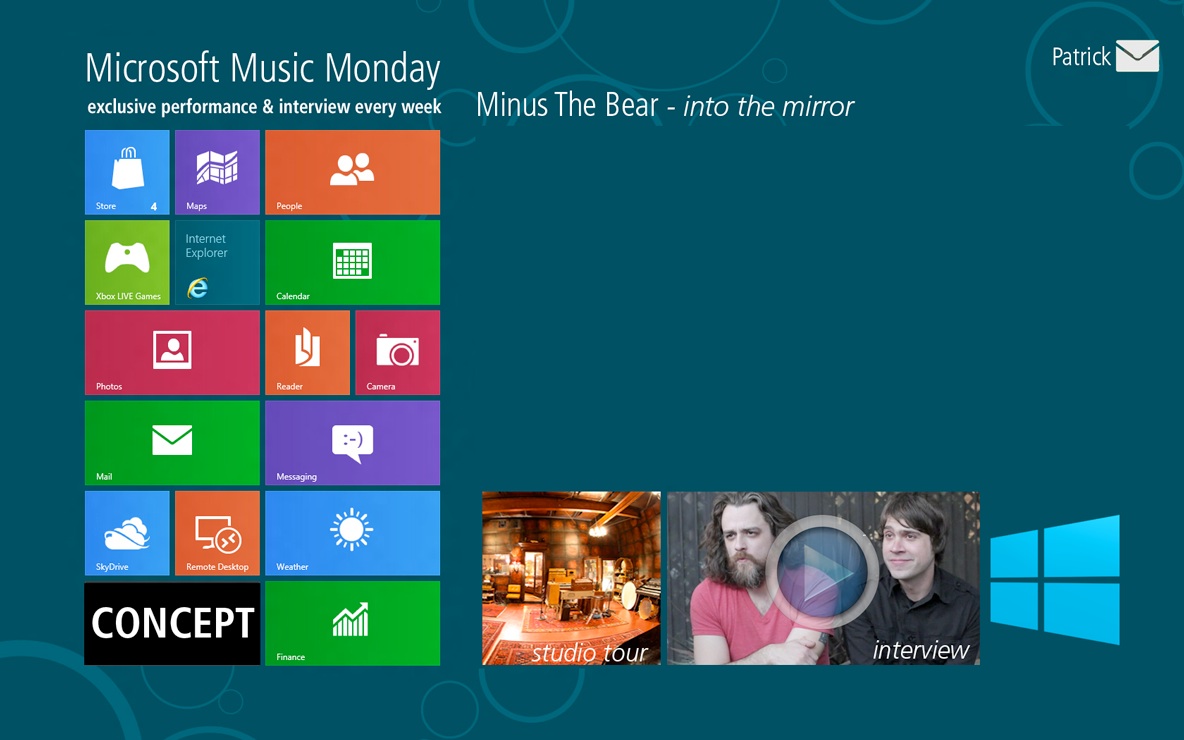
Task: Open the Photos tile
Action: [172, 352]
